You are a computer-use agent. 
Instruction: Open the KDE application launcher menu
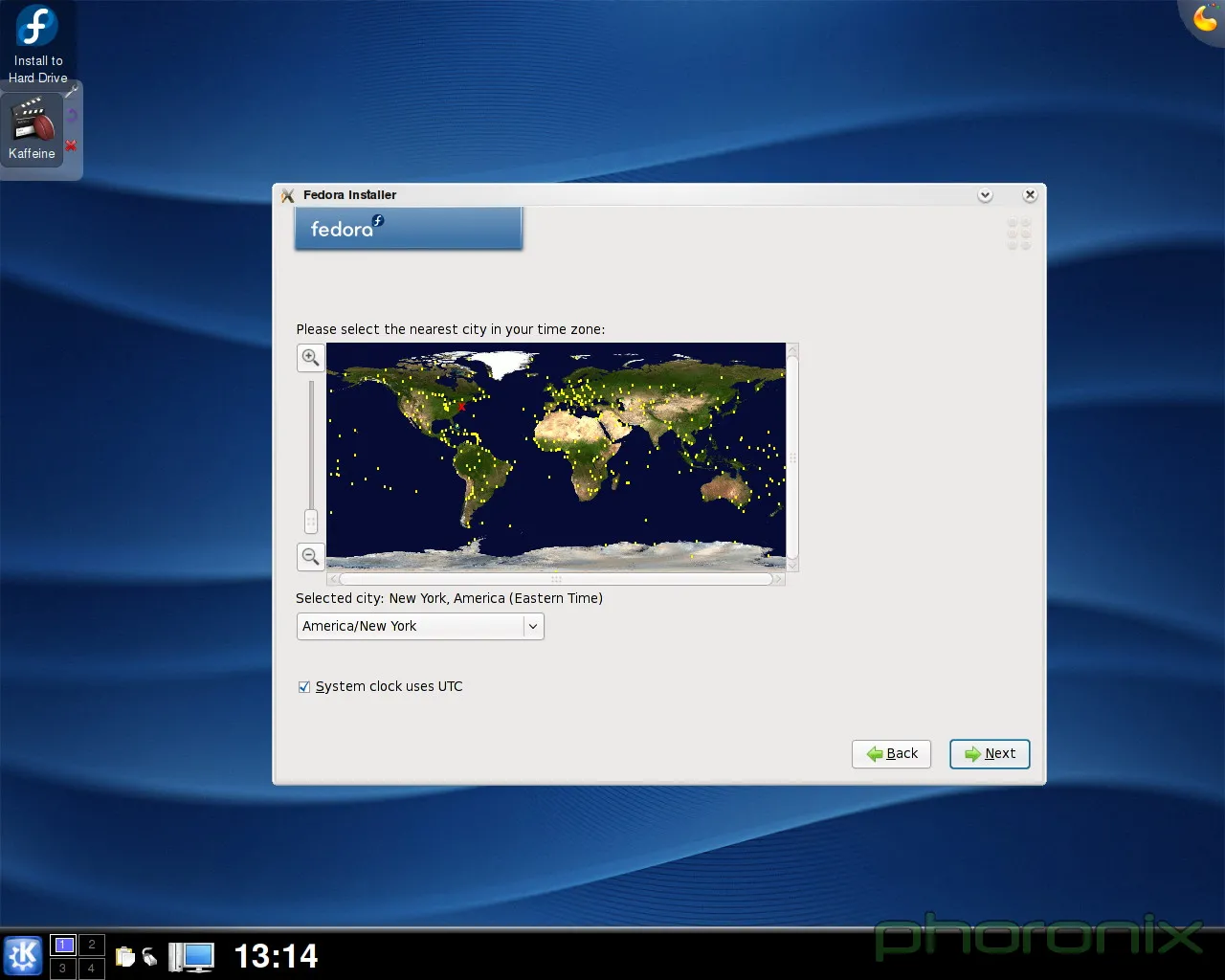tap(24, 955)
